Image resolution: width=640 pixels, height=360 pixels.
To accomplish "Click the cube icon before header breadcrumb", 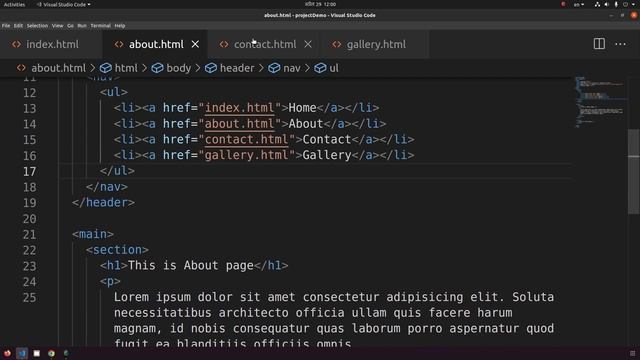I will click(211, 68).
